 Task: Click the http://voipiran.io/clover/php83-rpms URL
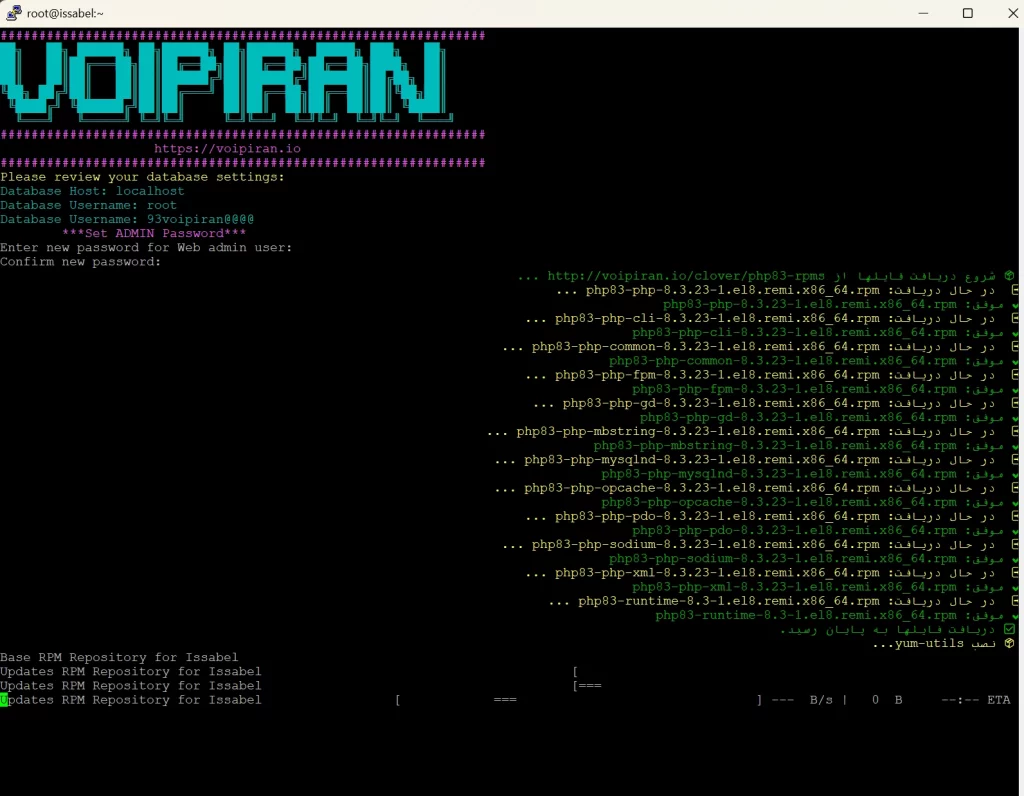[x=686, y=276]
